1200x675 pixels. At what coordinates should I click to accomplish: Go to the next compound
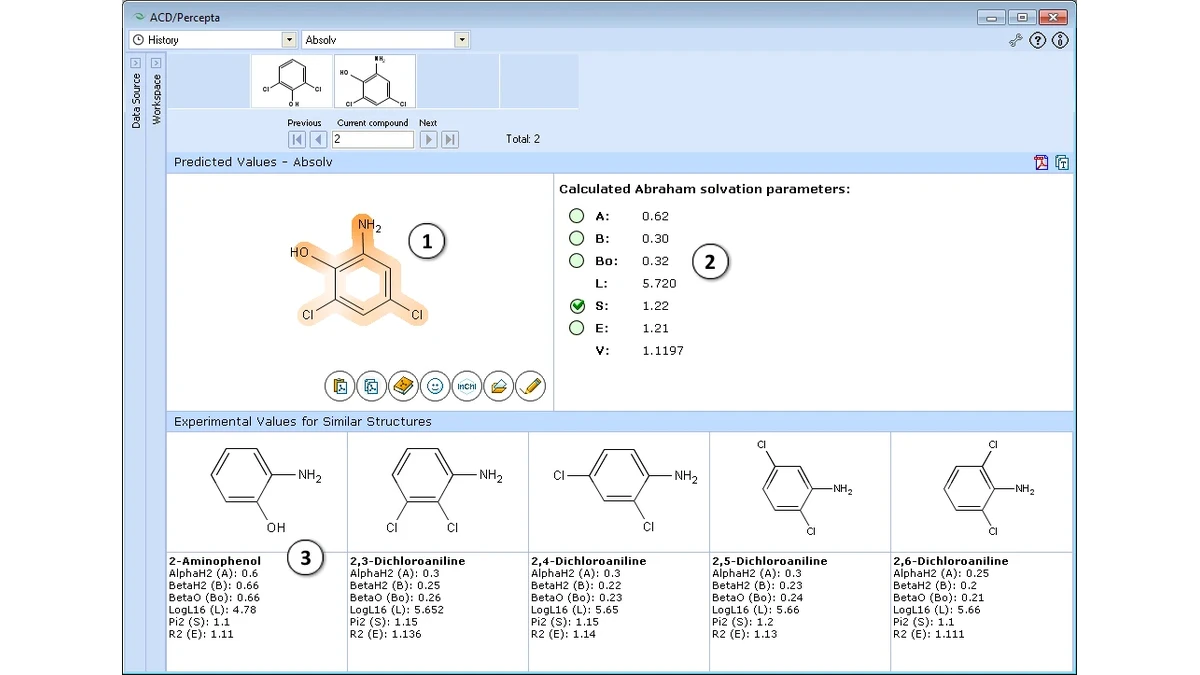[429, 140]
